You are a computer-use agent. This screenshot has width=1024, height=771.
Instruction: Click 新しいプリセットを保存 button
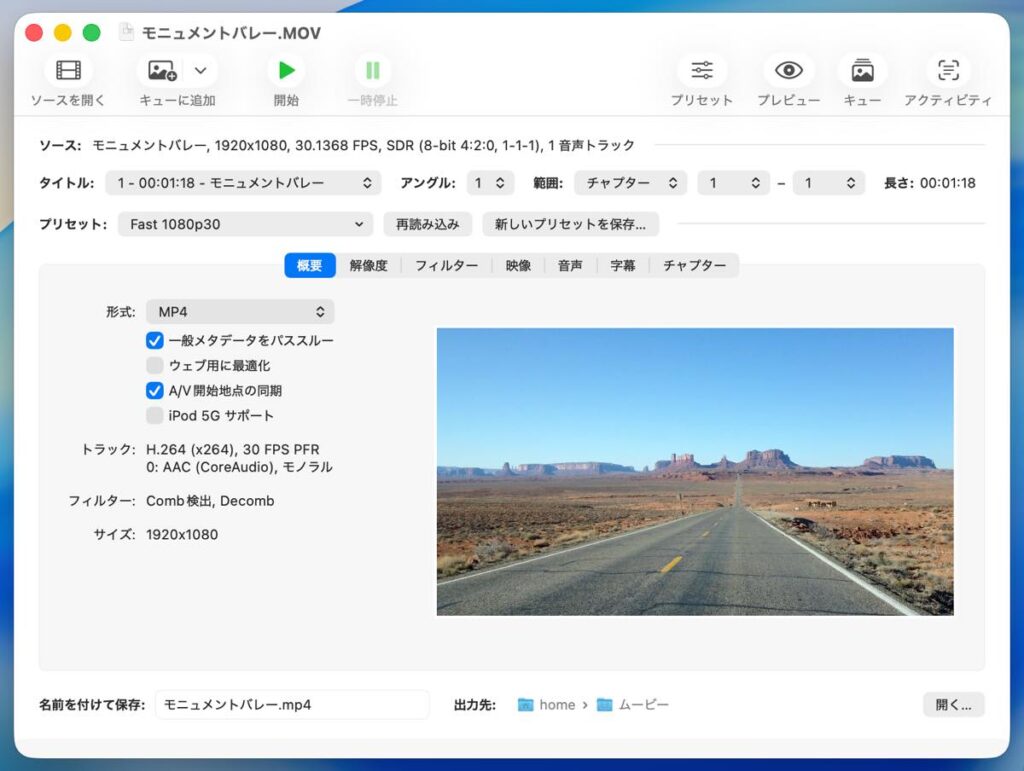tap(571, 224)
